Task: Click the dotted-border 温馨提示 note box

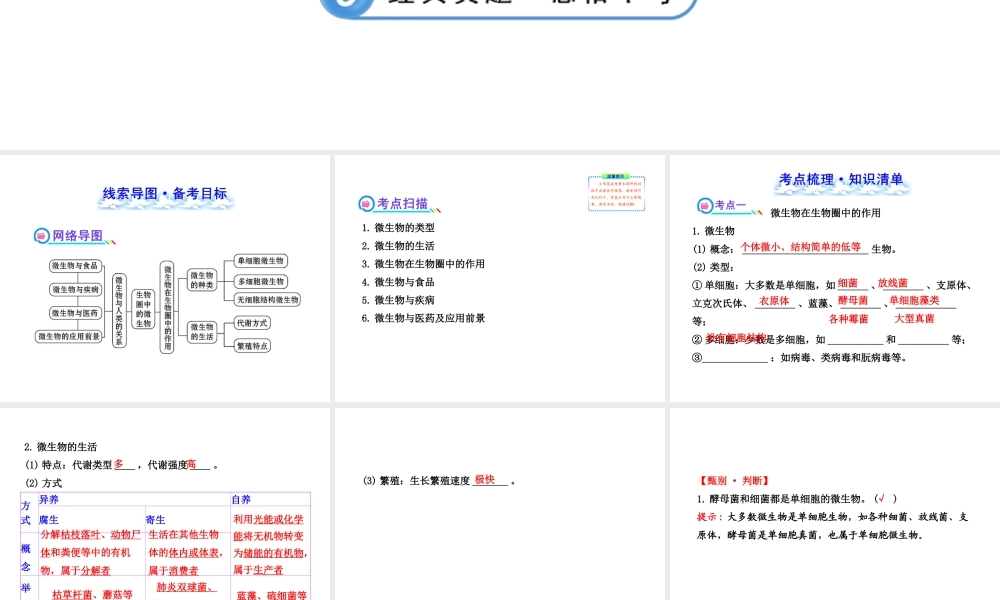Action: tap(616, 193)
